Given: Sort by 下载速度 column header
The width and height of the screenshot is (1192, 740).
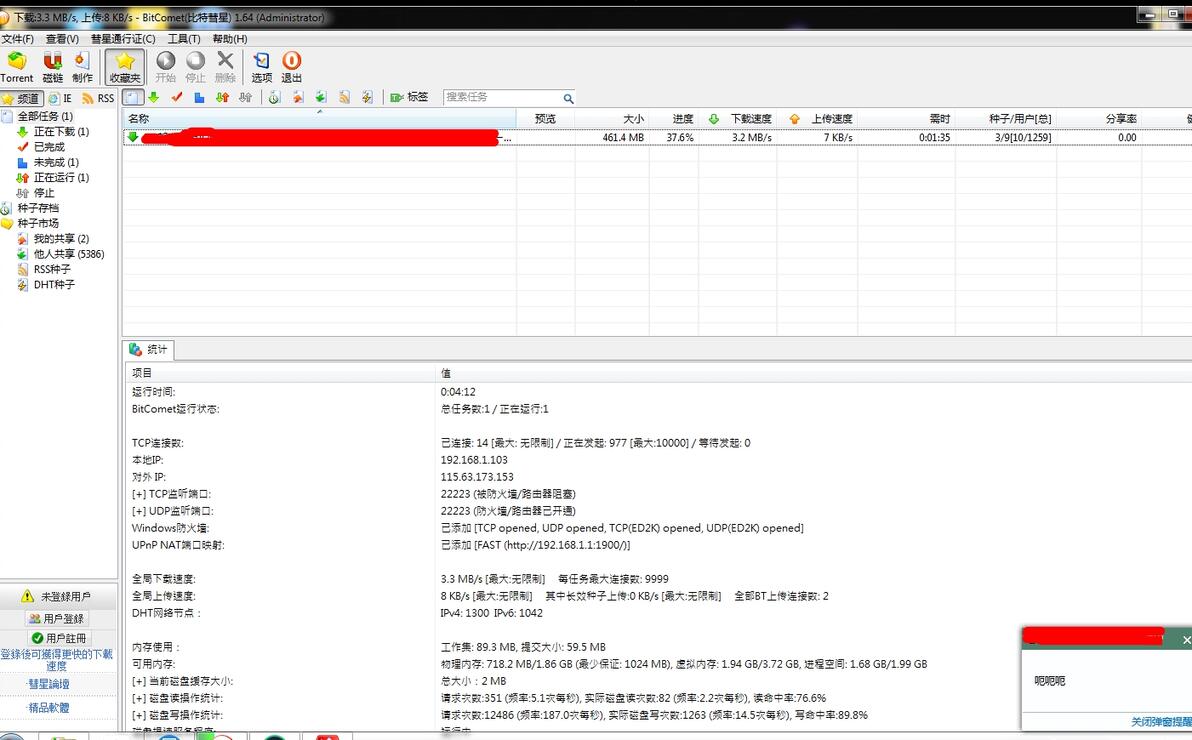Looking at the screenshot, I should point(737,119).
